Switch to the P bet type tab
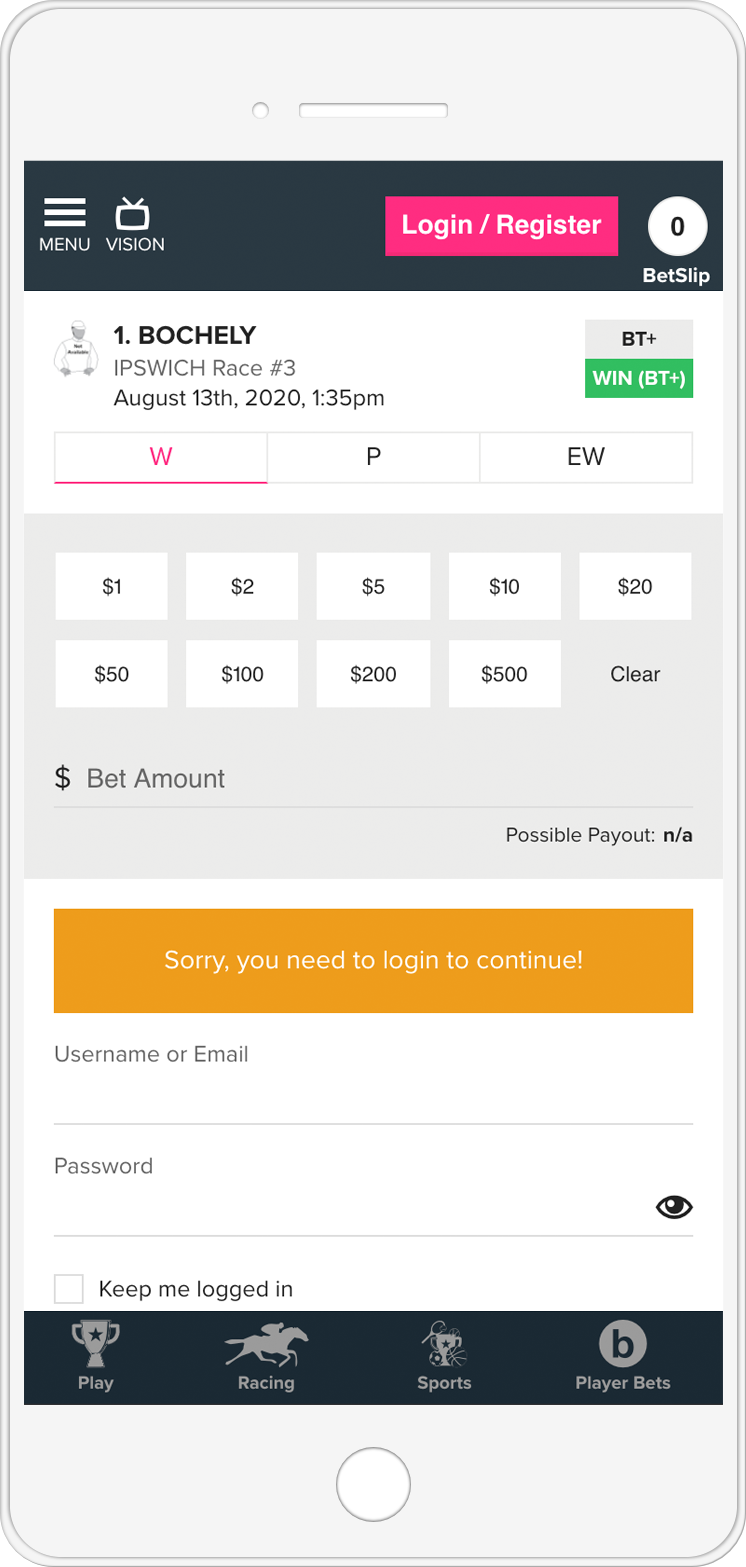This screenshot has height=1567, width=746. click(x=373, y=457)
